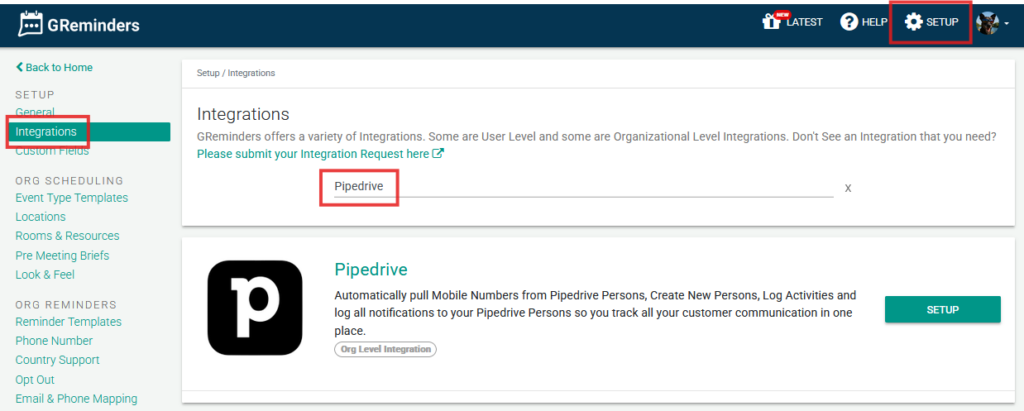Click the Integration Request submission link
1024x411 pixels.
(x=313, y=154)
